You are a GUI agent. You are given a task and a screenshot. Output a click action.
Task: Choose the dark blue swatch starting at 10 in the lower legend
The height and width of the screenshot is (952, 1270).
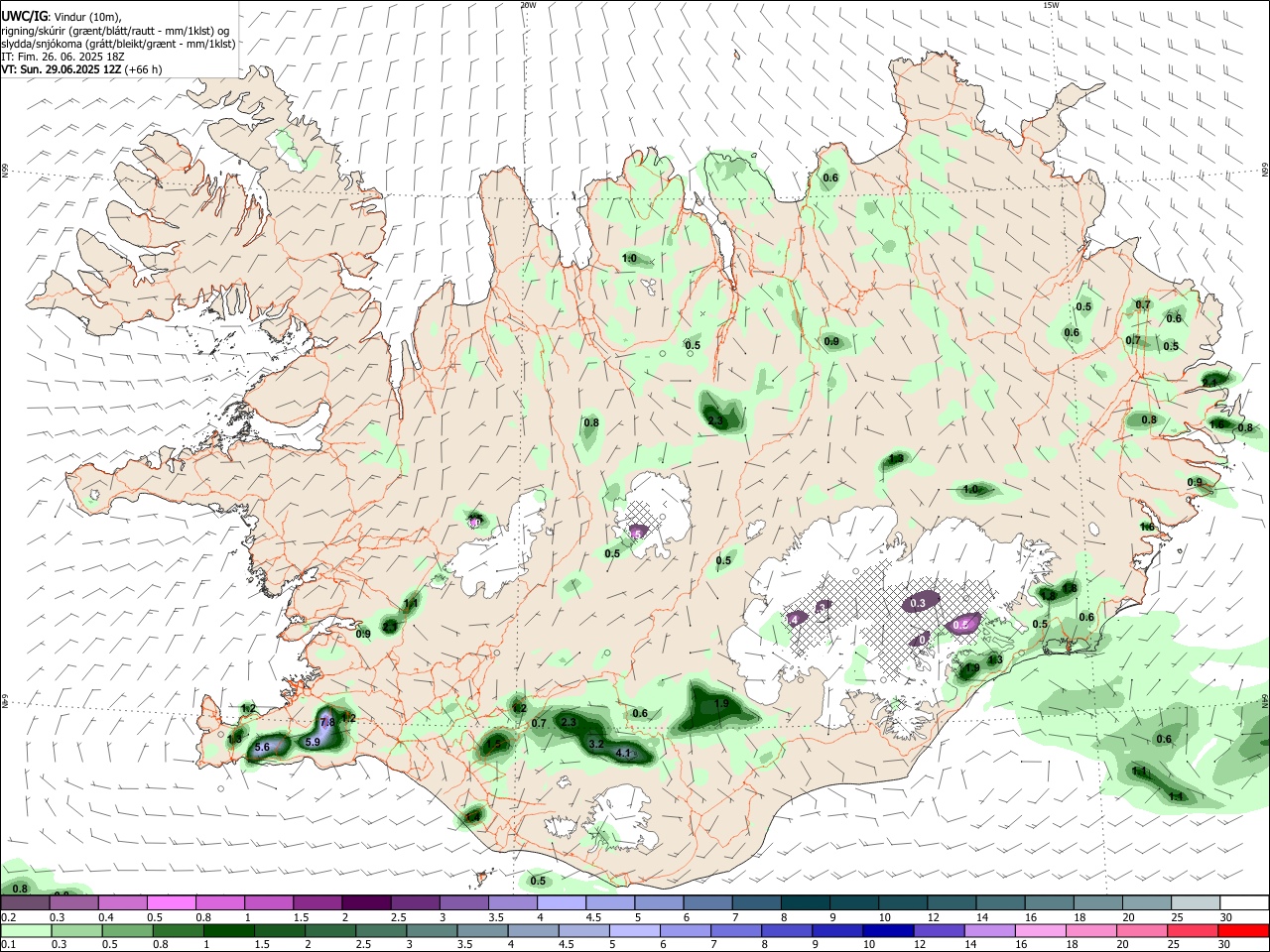[887, 930]
